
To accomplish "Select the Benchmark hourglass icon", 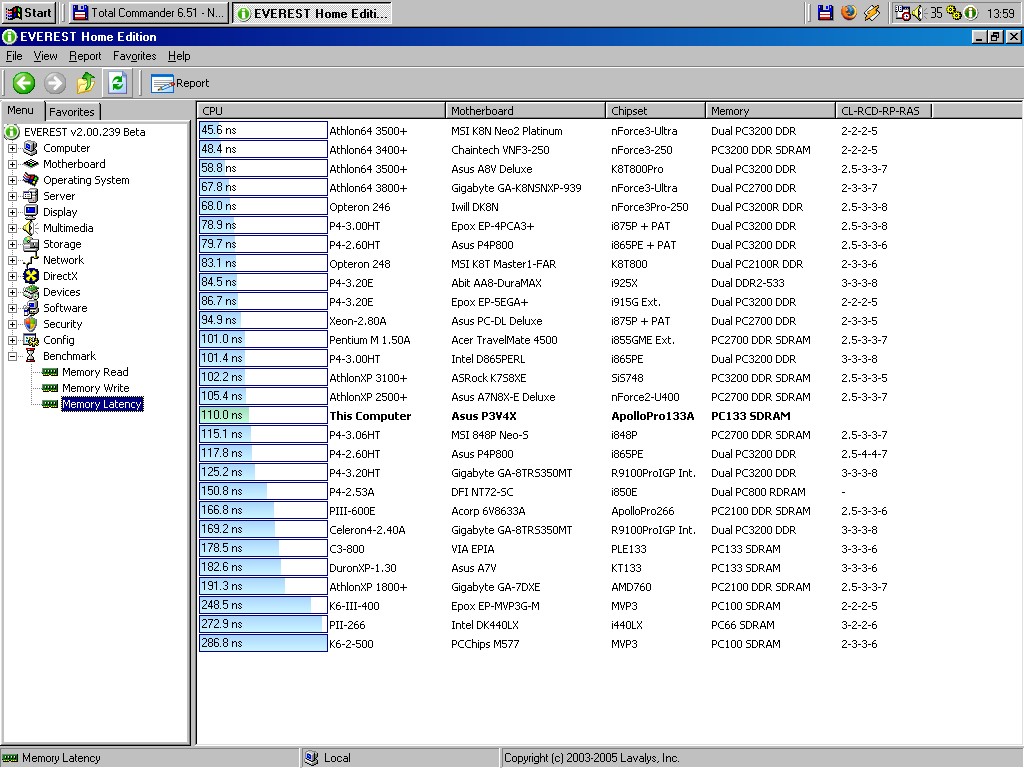I will click(30, 356).
